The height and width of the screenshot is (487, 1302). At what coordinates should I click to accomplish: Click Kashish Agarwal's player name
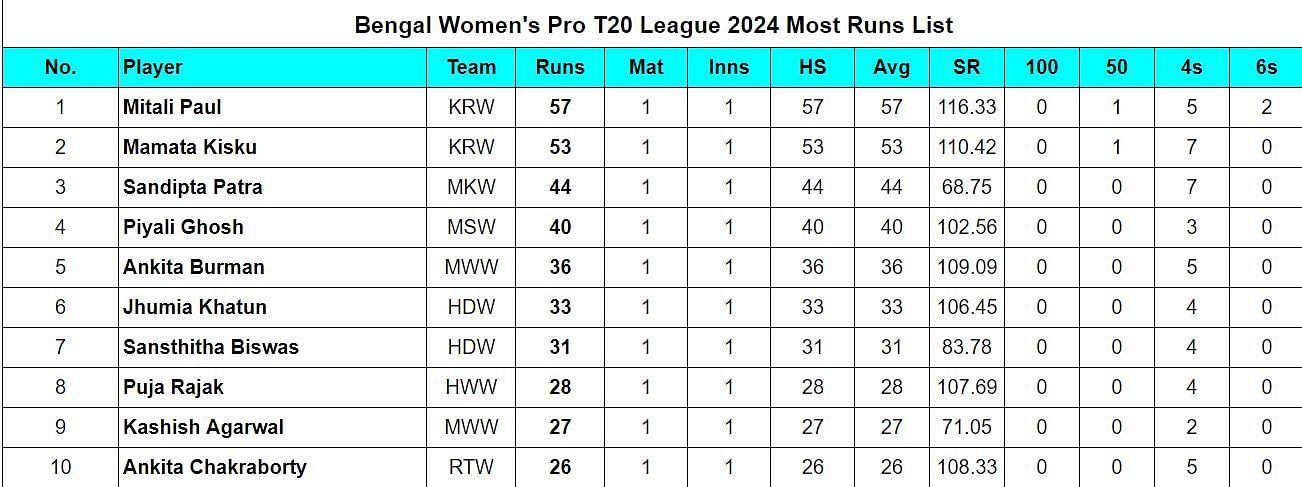203,427
